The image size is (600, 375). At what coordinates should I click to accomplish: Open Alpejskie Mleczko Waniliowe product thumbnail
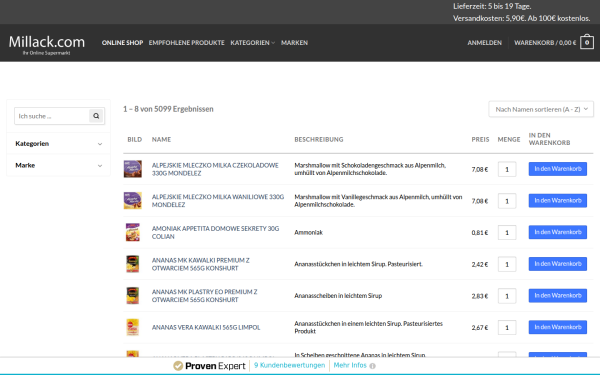pyautogui.click(x=133, y=201)
